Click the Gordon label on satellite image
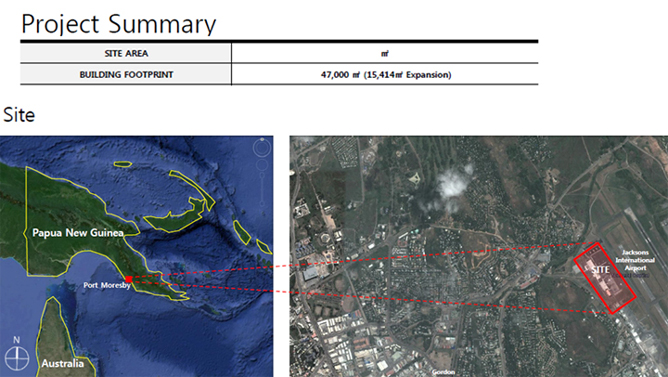The image size is (668, 377). click(443, 372)
